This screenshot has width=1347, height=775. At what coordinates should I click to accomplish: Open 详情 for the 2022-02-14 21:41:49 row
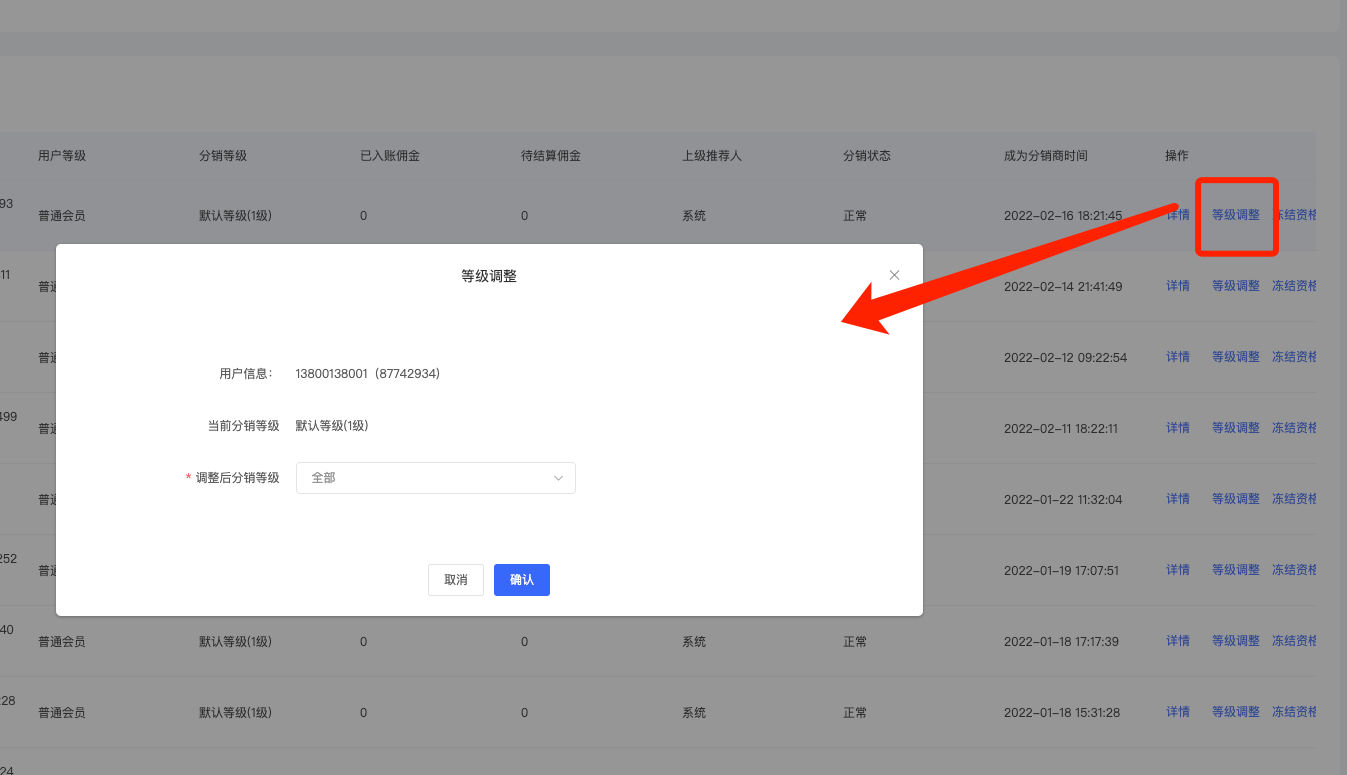[1177, 286]
